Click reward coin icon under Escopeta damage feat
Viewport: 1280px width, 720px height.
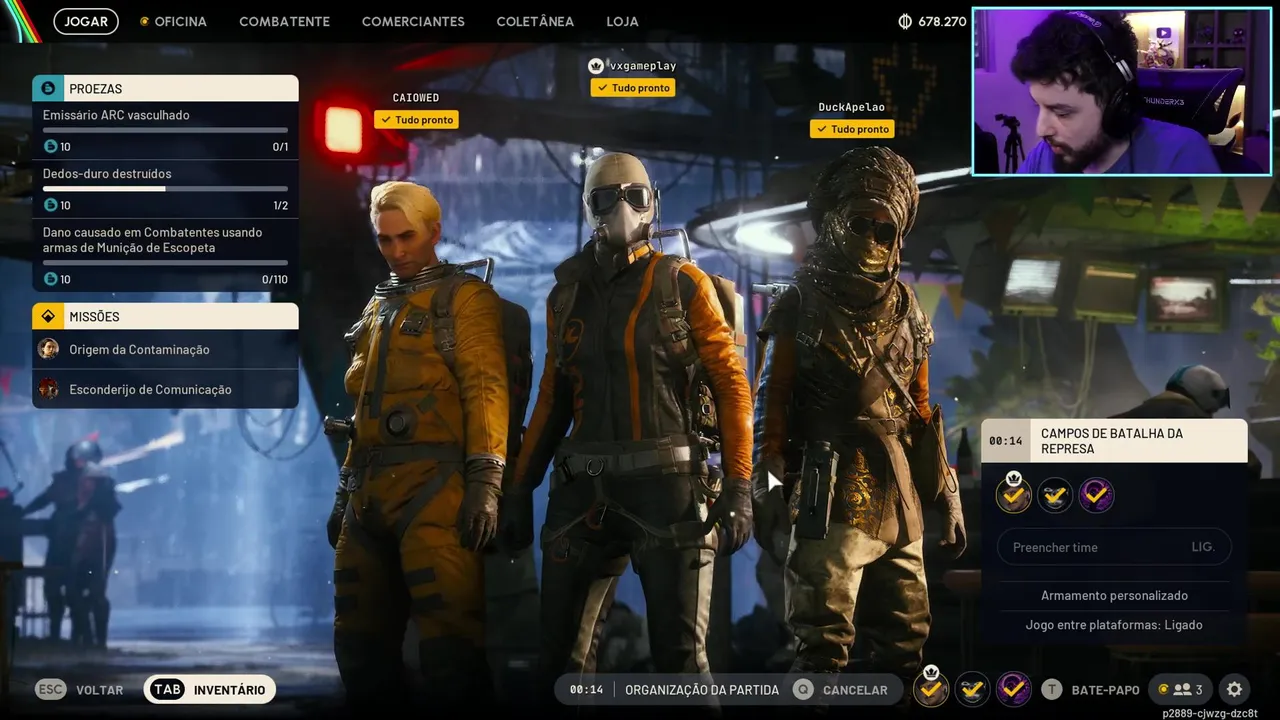click(x=51, y=279)
